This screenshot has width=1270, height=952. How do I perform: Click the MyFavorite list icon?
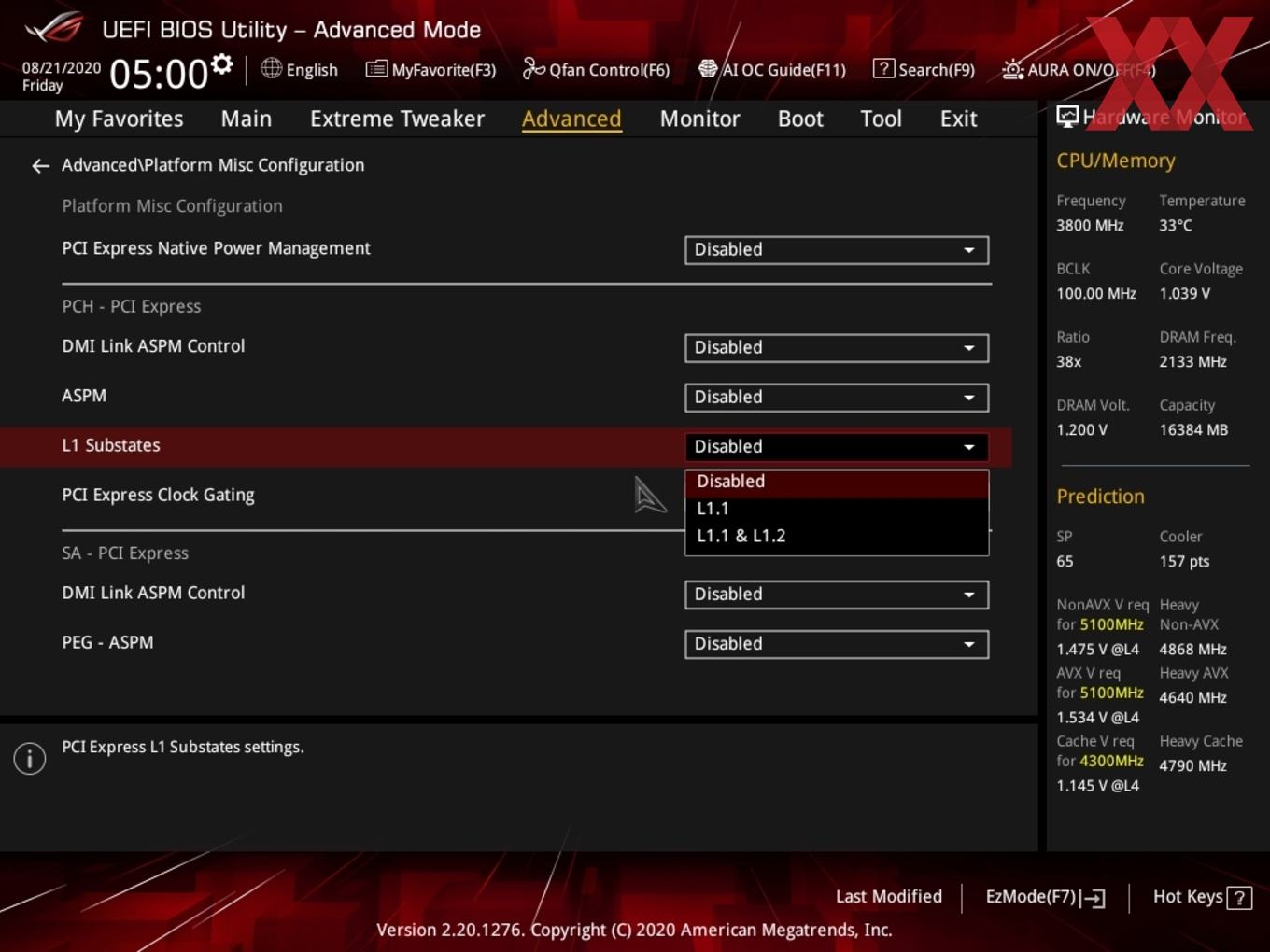(x=376, y=69)
